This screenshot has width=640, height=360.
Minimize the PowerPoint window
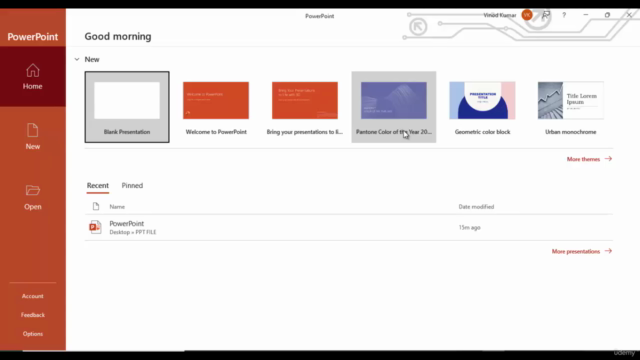(586, 15)
